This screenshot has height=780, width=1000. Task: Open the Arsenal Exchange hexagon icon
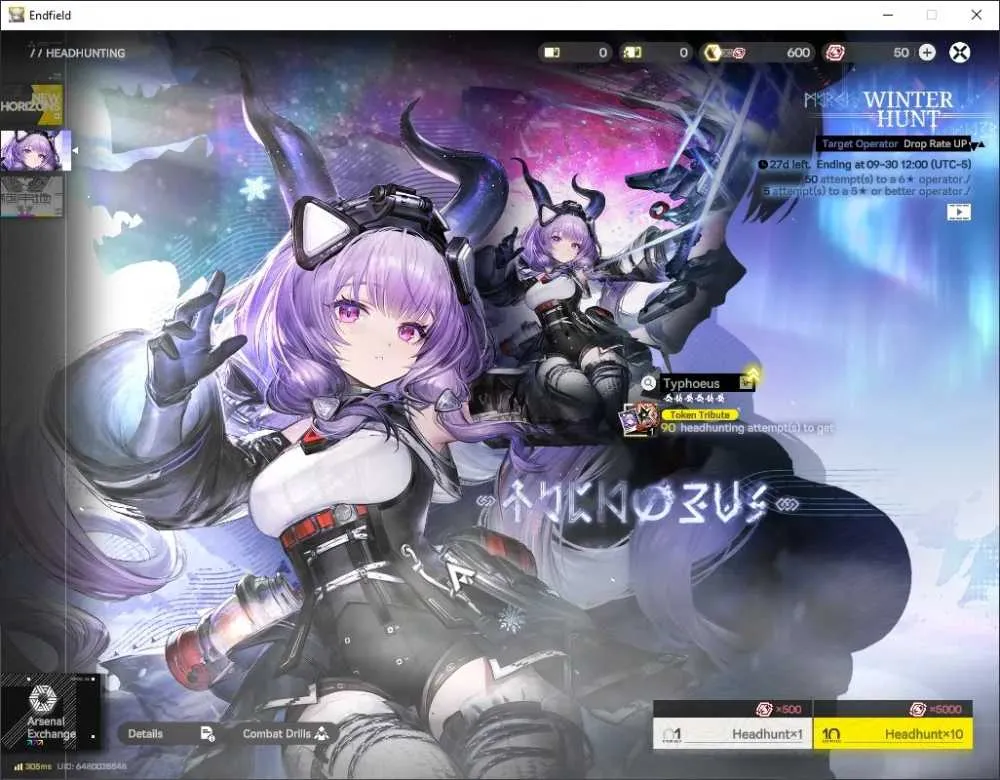point(43,700)
